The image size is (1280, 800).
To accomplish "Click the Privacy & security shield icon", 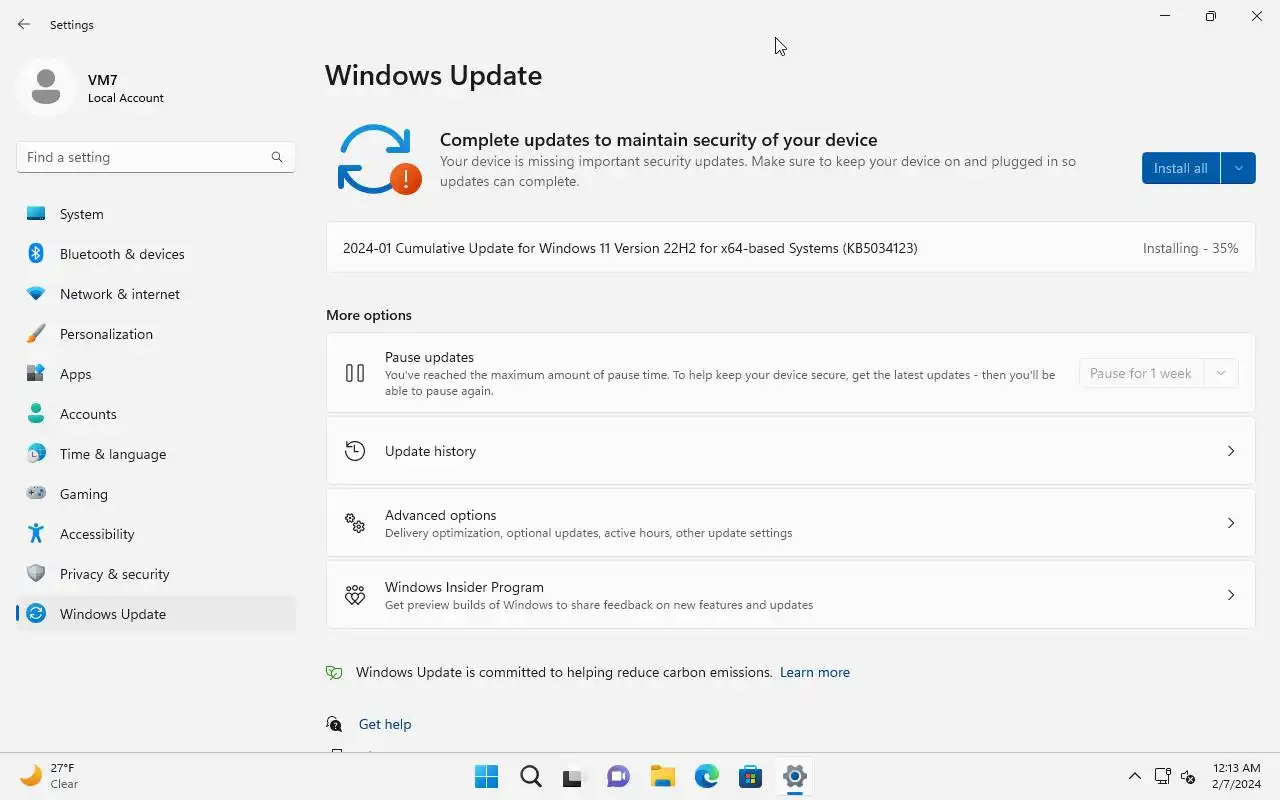I will tap(36, 574).
